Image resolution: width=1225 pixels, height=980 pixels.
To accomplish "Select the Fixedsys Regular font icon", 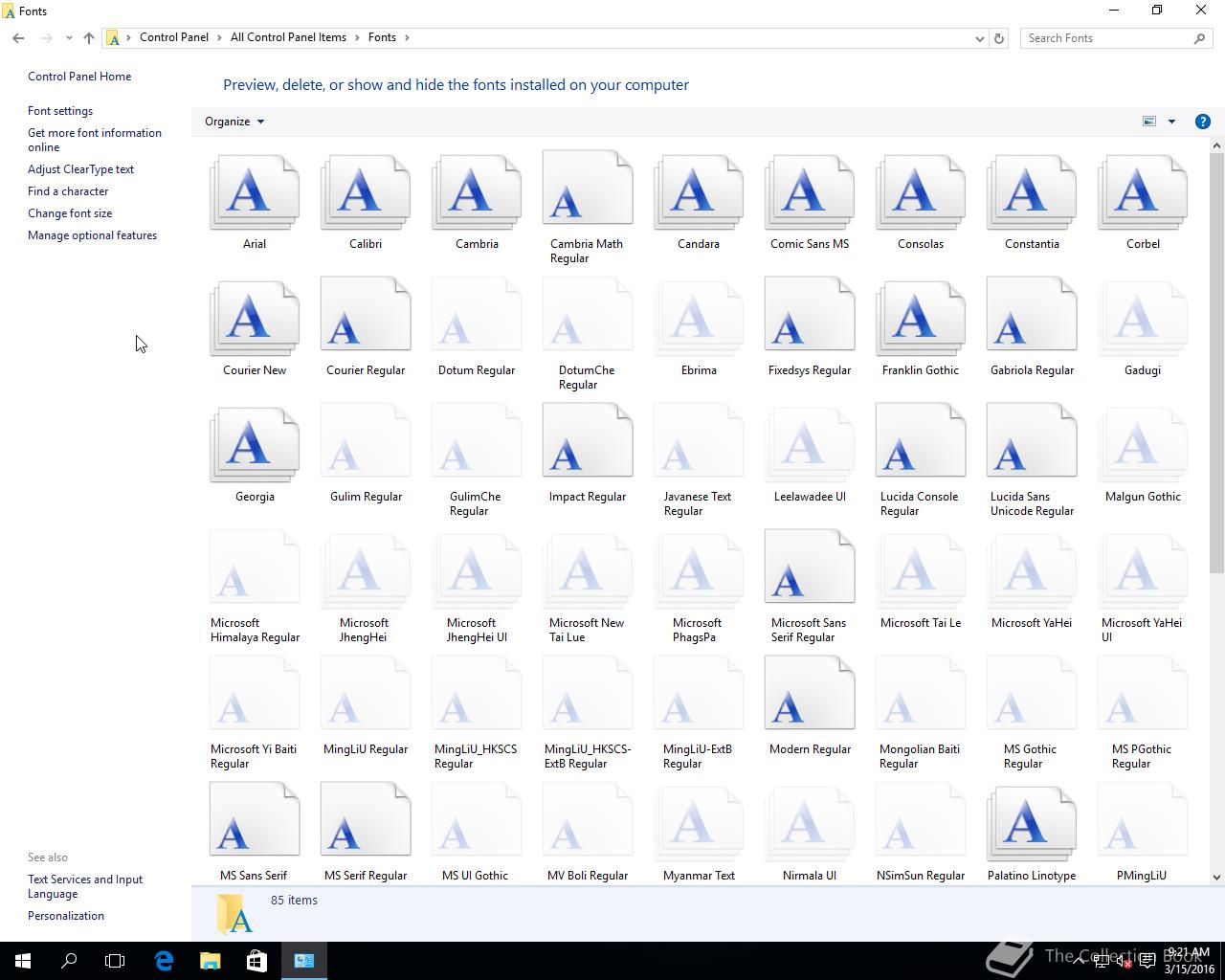I will [809, 314].
